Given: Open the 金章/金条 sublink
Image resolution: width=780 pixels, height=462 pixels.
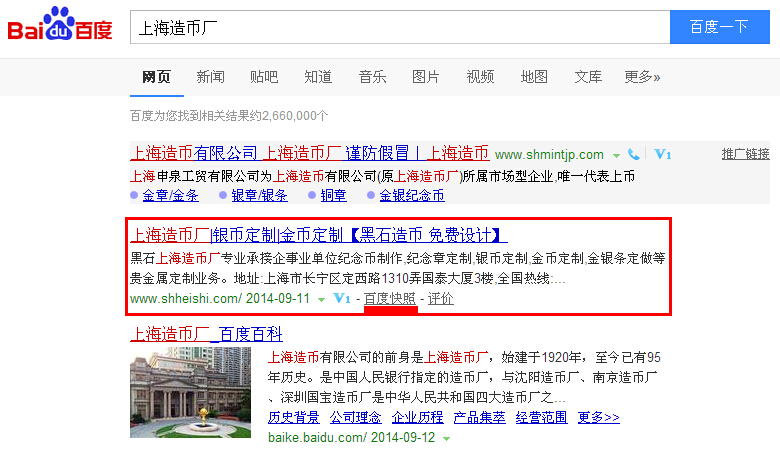Looking at the screenshot, I should (171, 195).
